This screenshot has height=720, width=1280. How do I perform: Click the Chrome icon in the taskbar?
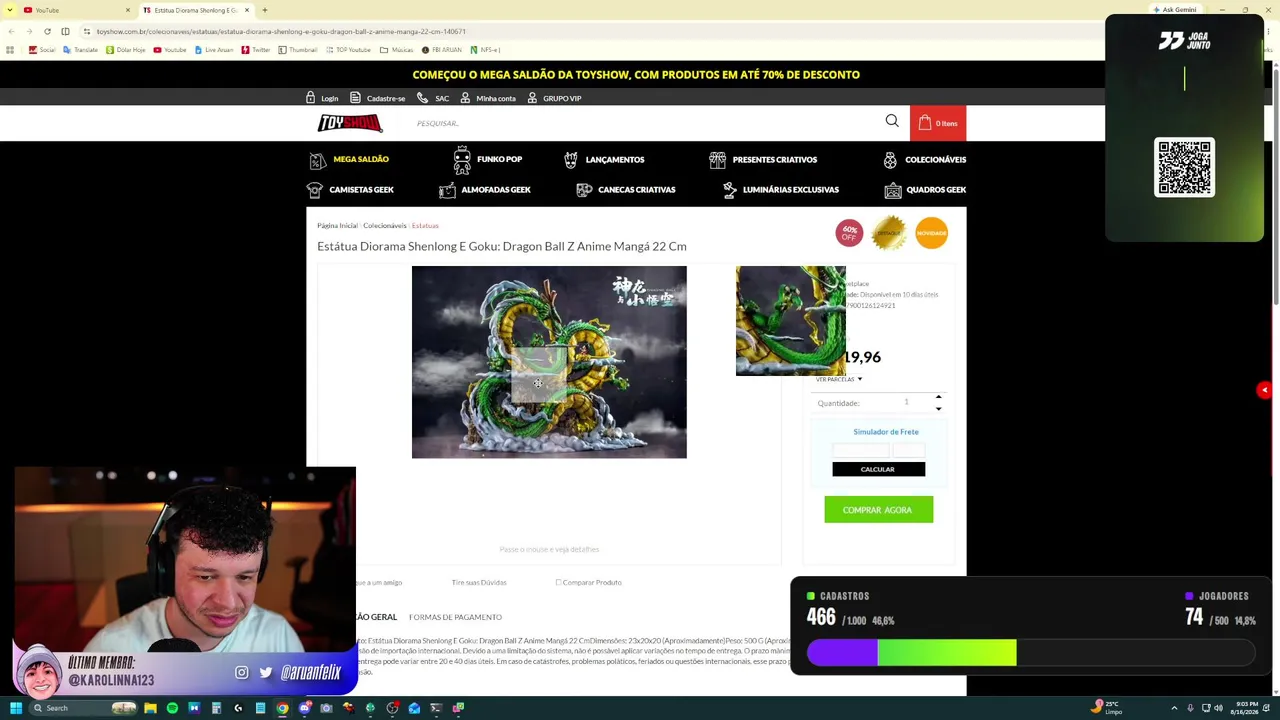(282, 708)
